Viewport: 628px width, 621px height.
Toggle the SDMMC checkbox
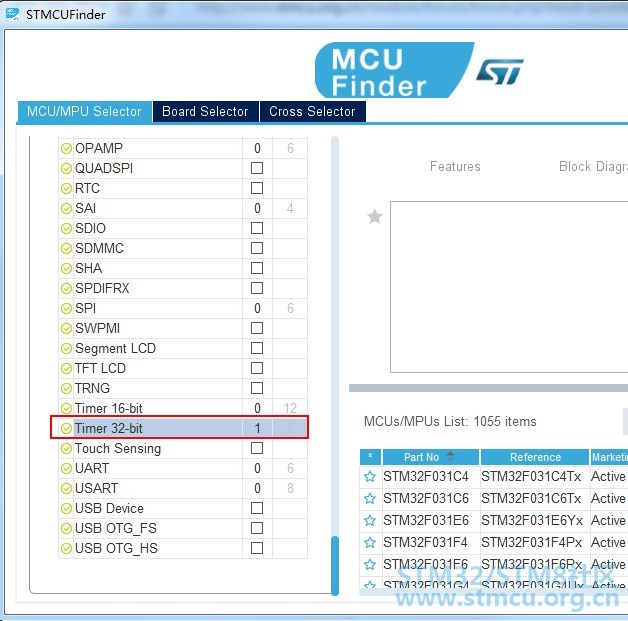[x=257, y=248]
